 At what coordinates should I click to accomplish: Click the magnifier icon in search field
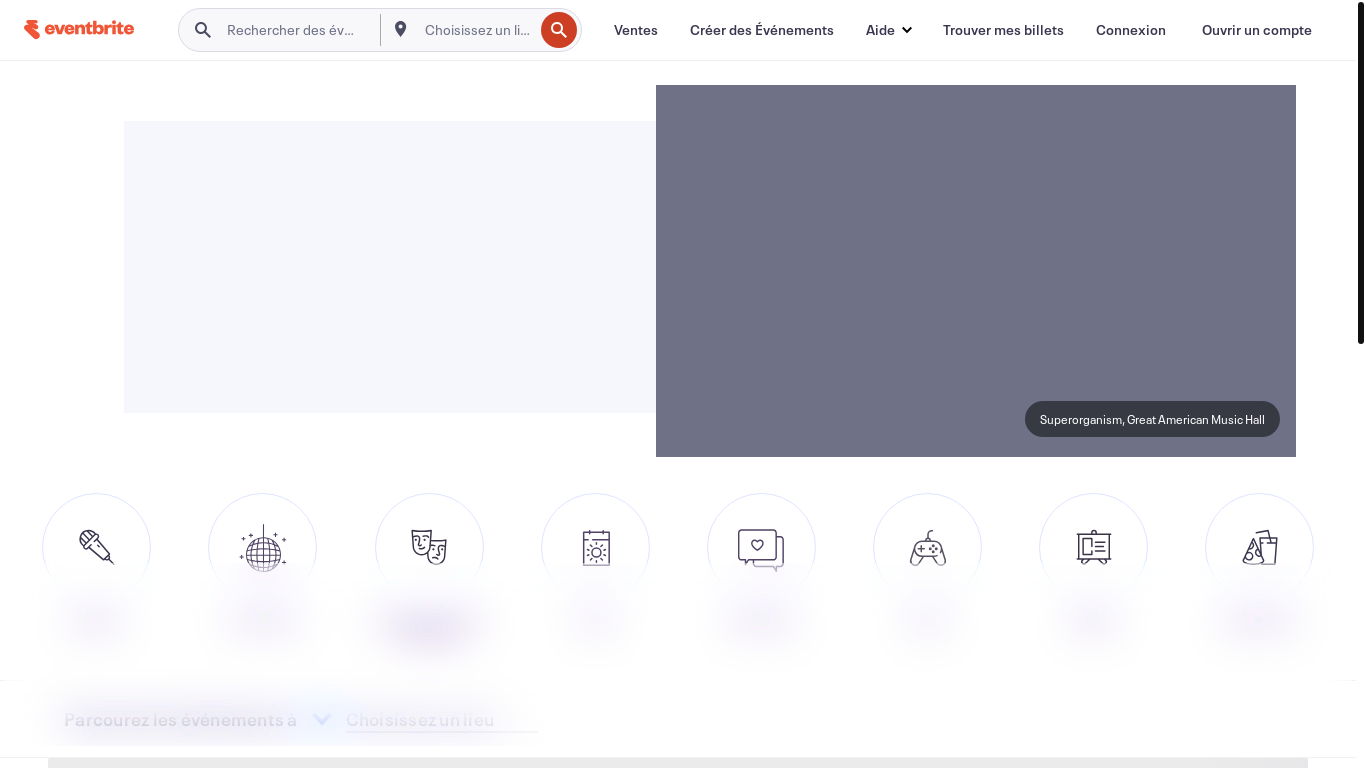(x=203, y=30)
